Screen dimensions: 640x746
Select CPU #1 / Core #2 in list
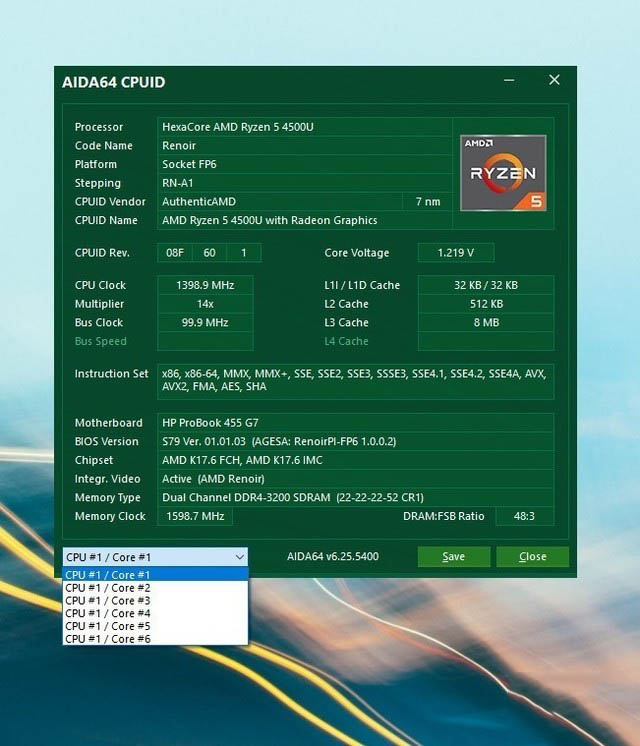pos(155,588)
